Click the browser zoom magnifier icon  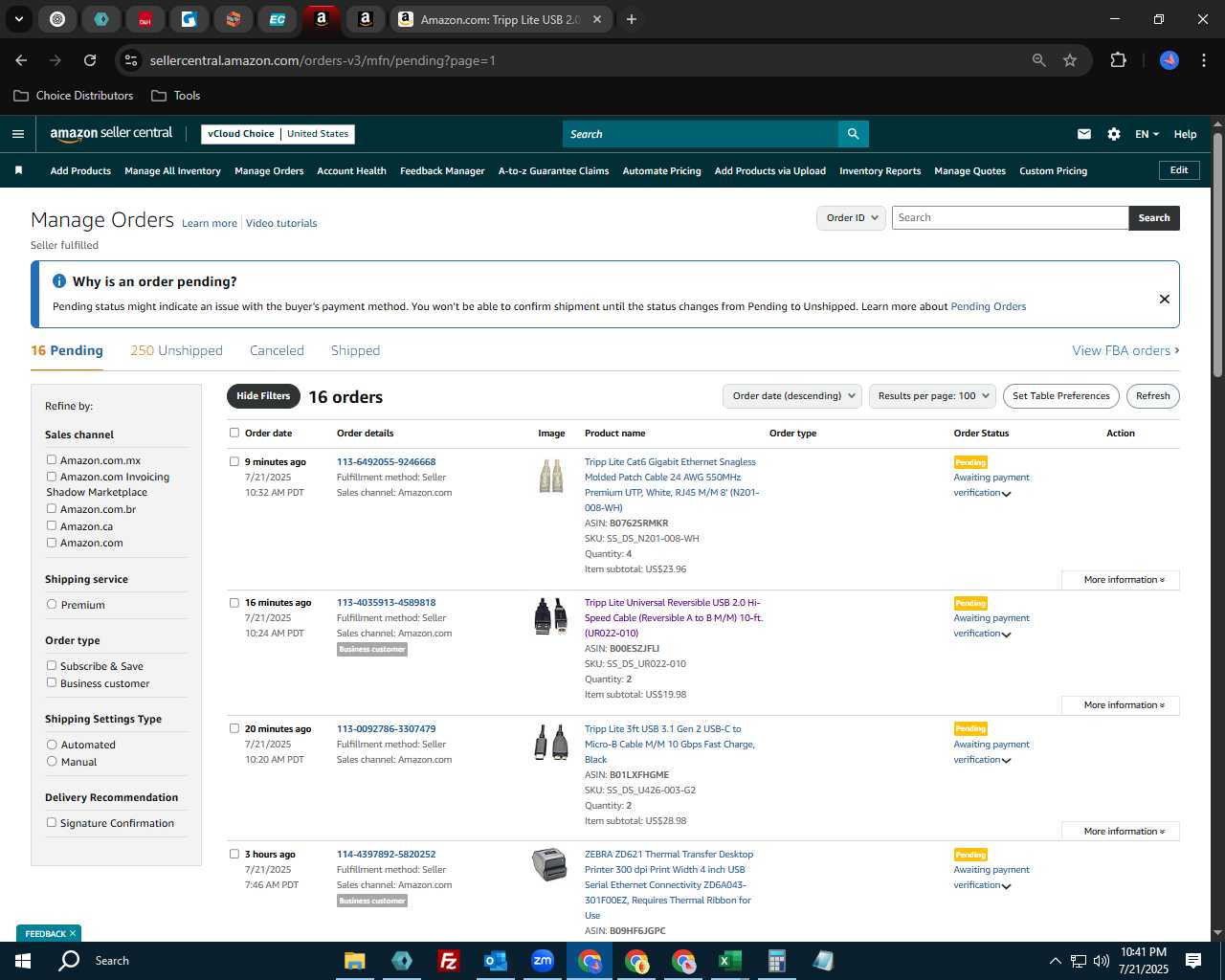click(1039, 60)
